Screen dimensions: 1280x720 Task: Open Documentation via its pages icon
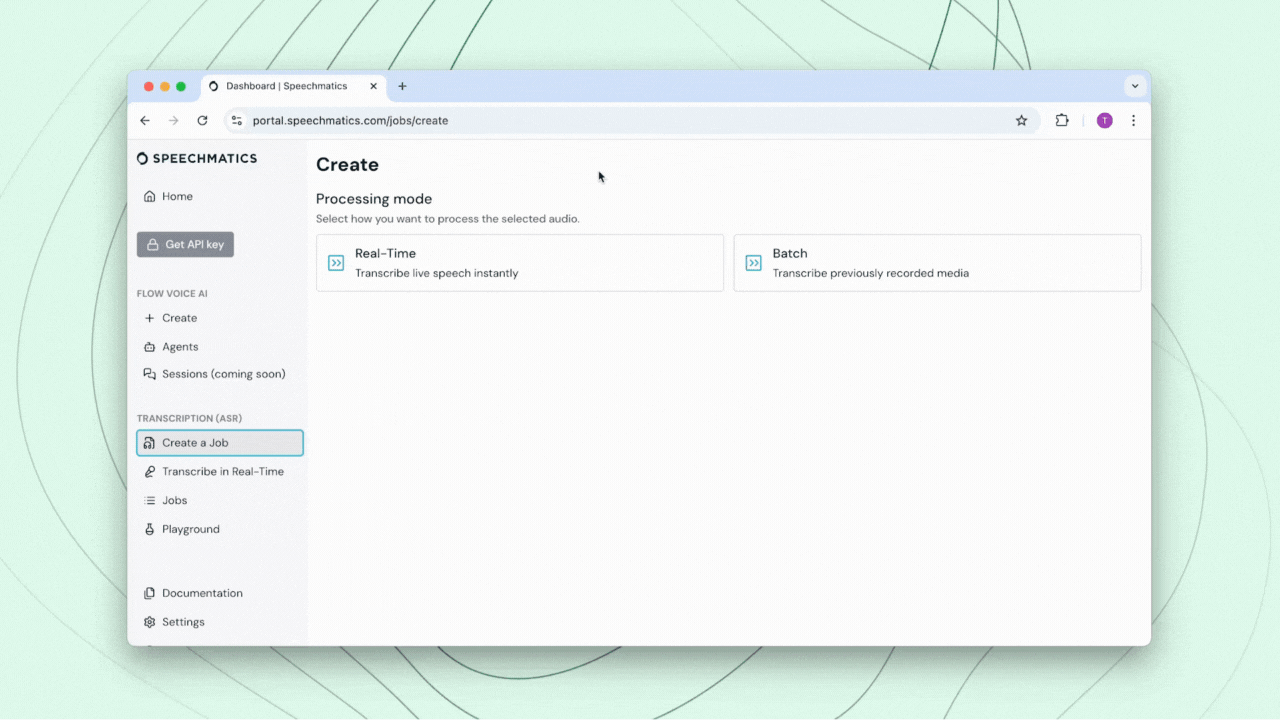coord(150,593)
